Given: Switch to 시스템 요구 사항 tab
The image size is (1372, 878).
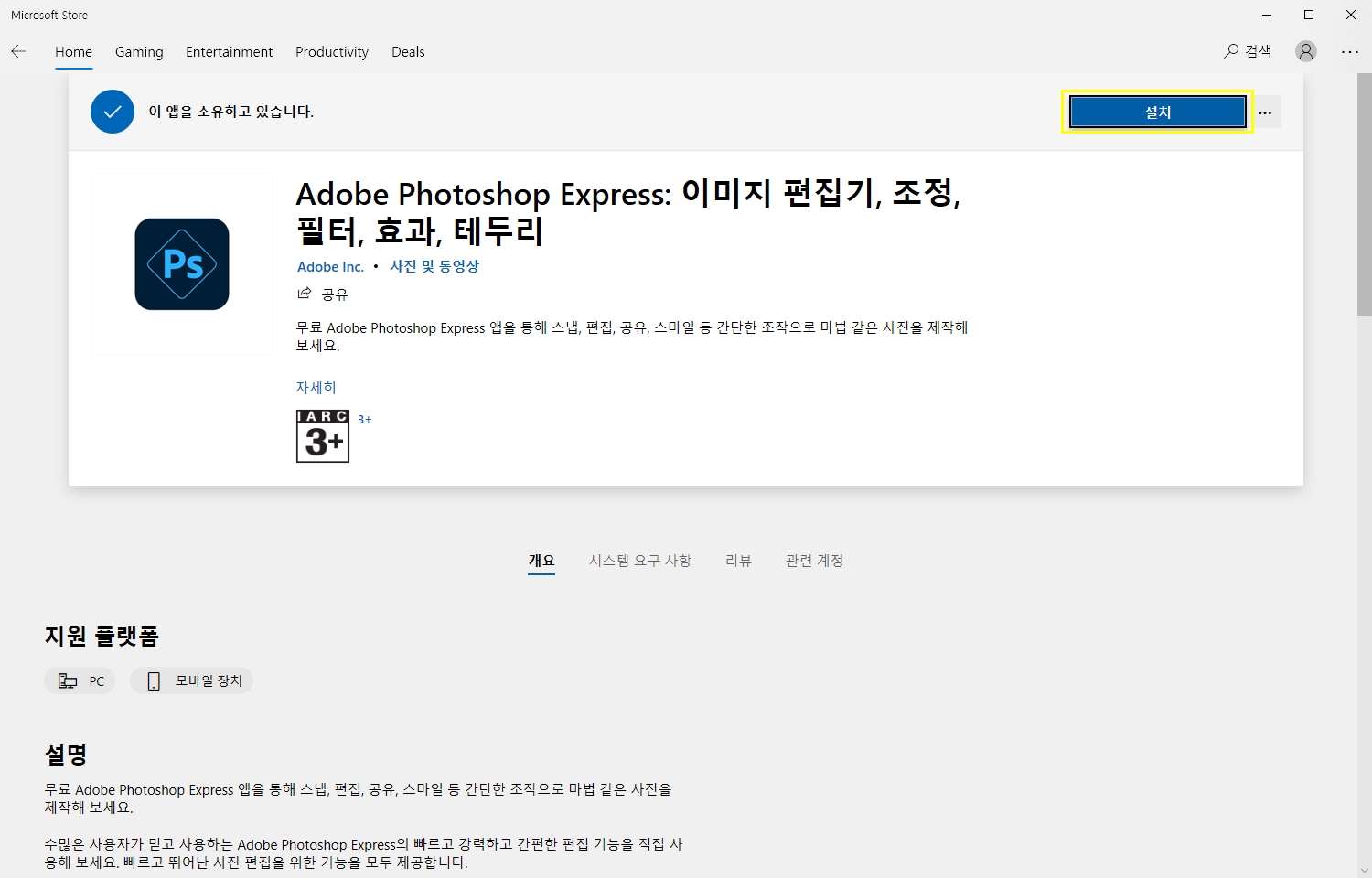Looking at the screenshot, I should 640,561.
